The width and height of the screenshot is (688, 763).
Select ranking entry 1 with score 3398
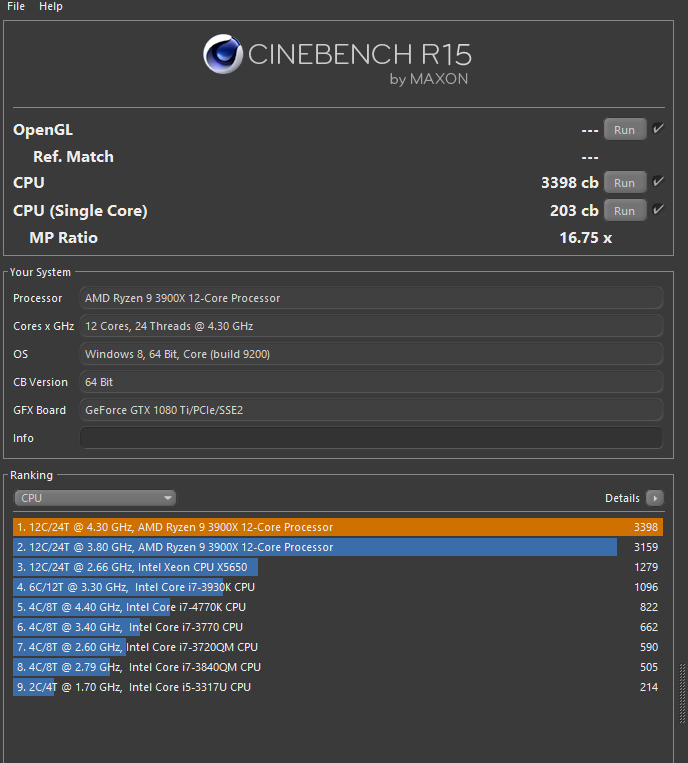click(338, 527)
